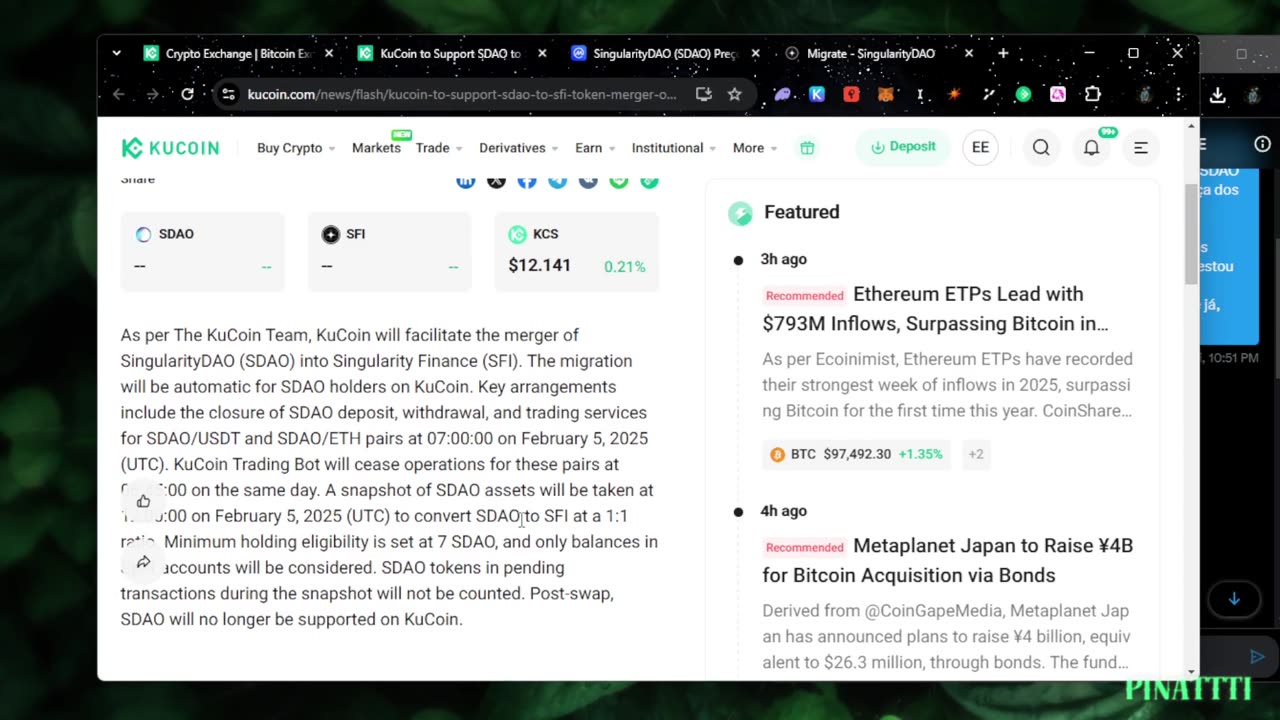
Task: Open the Markets menu item
Action: [376, 148]
